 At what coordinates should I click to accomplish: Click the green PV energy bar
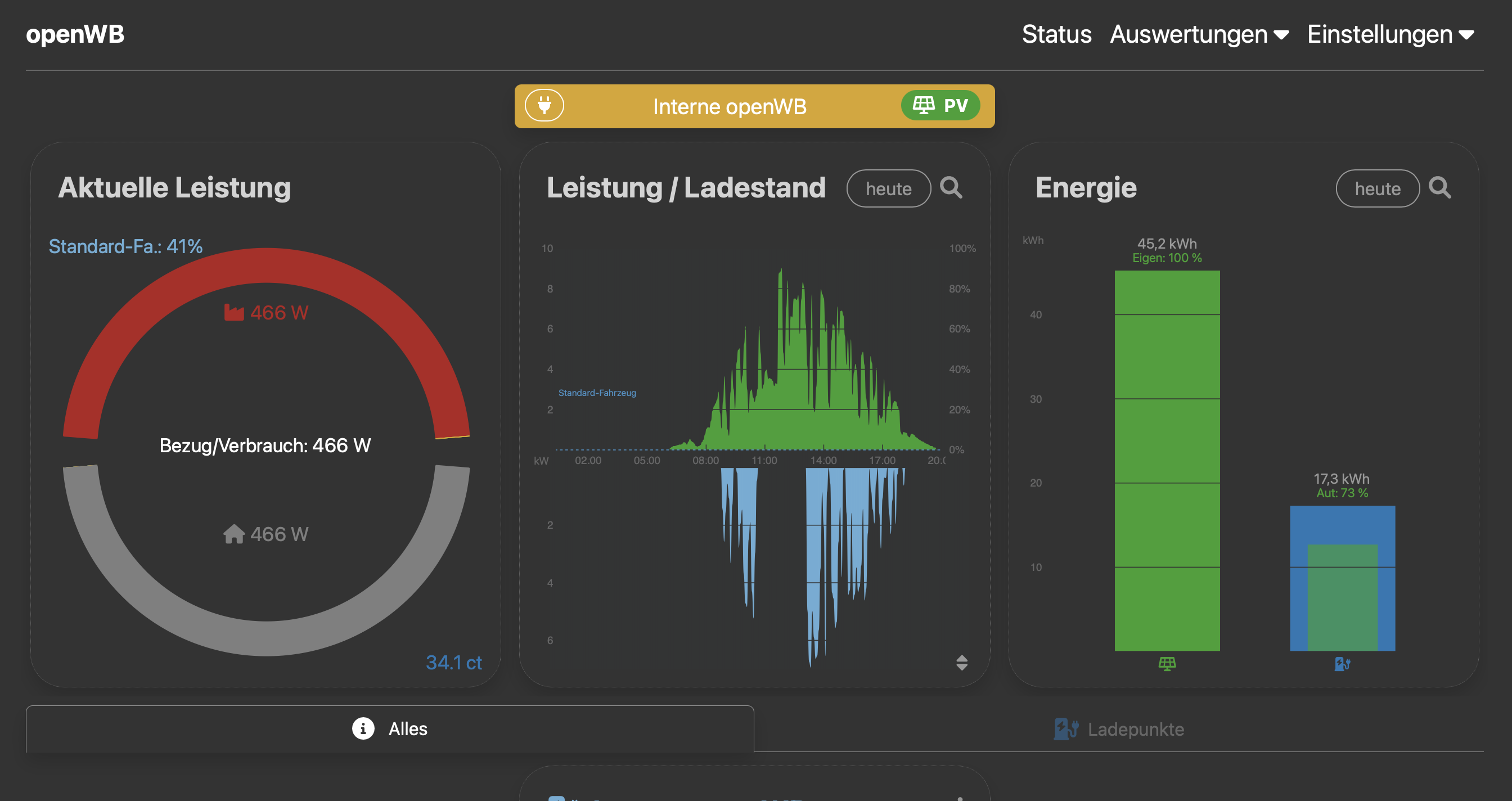tap(1167, 460)
